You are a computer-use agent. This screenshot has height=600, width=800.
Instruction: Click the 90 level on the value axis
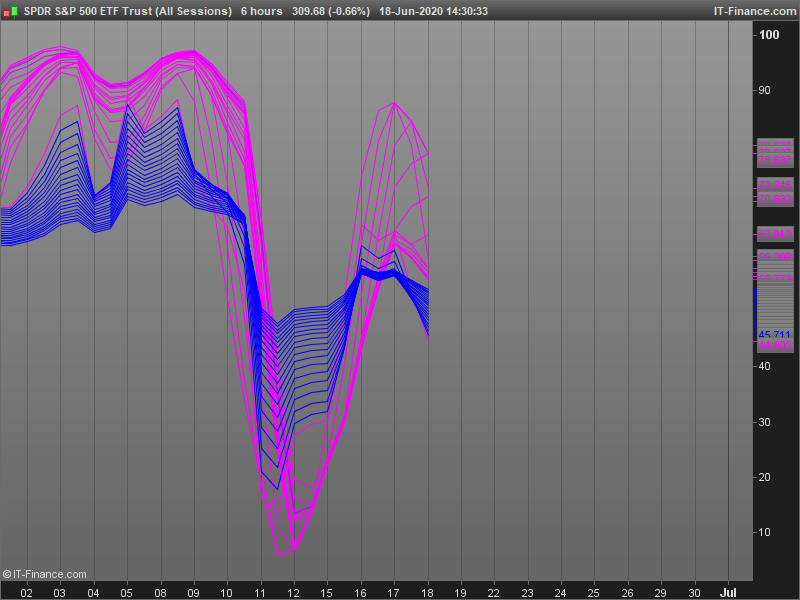764,90
